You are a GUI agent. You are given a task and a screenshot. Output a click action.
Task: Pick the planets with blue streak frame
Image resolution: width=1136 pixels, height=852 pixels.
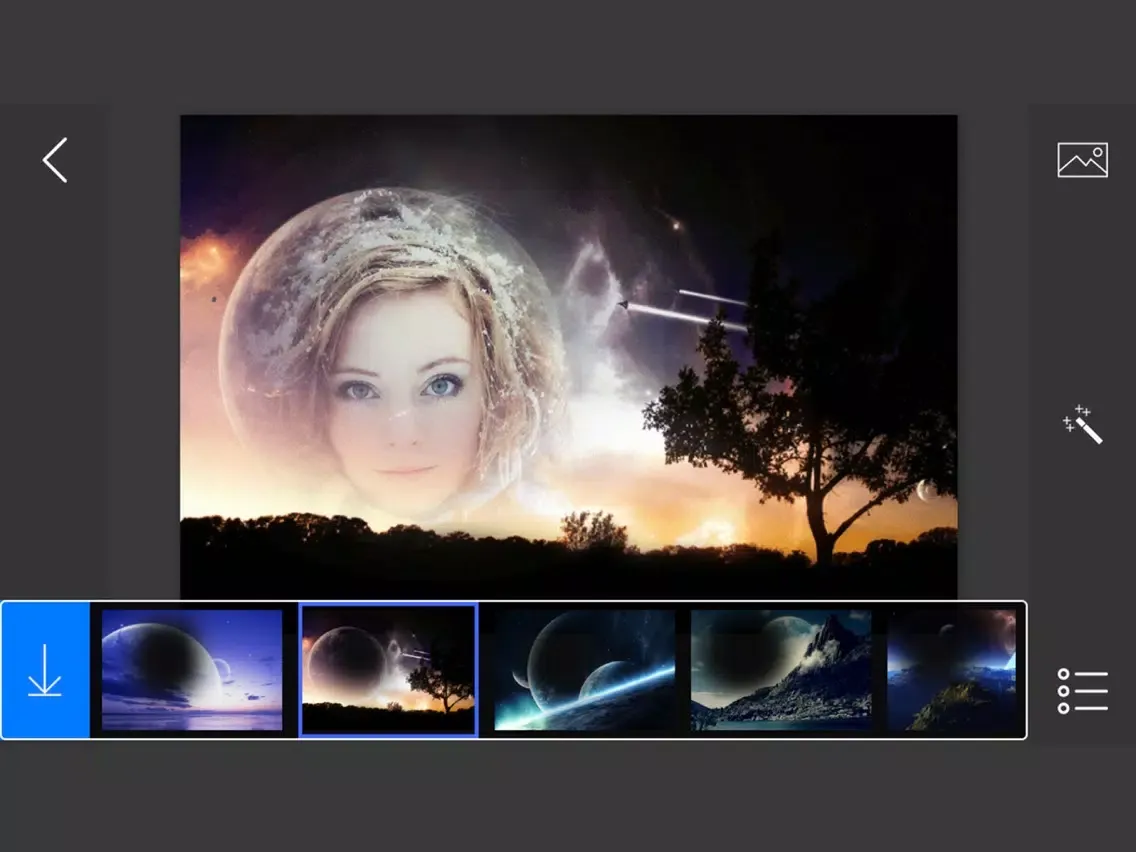point(585,670)
